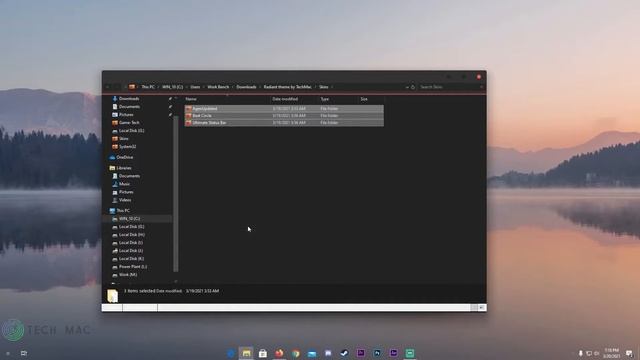Open address bar history dropdown
Image resolution: width=640 pixels, height=360 pixels.
coord(407,87)
